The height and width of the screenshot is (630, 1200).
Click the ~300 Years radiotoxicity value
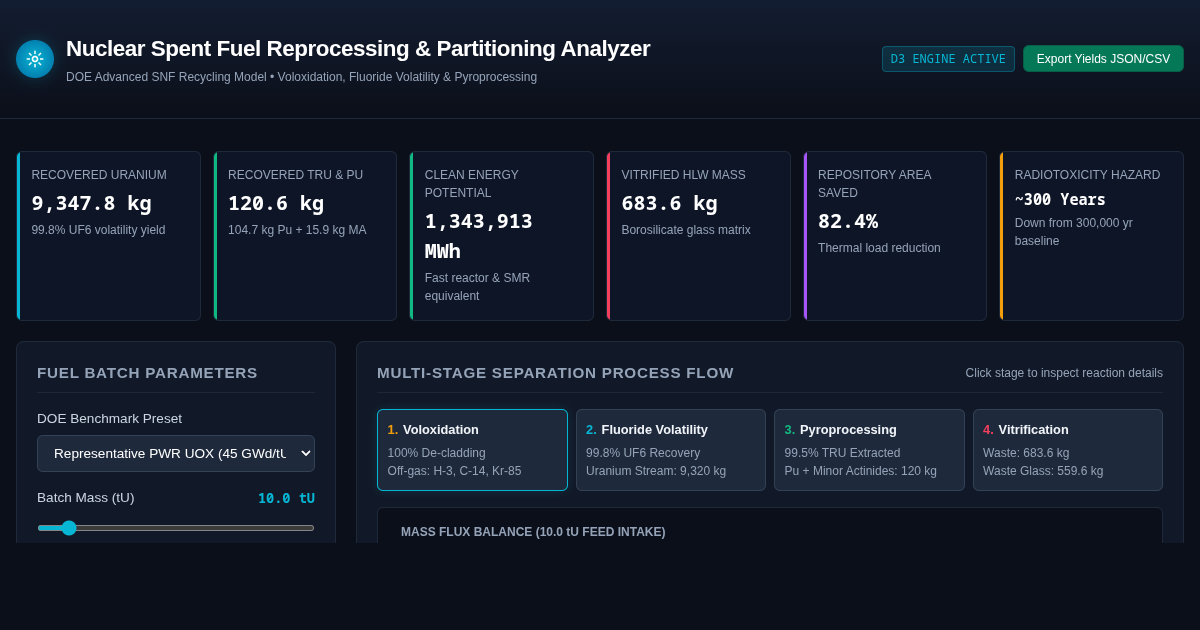click(x=1060, y=200)
